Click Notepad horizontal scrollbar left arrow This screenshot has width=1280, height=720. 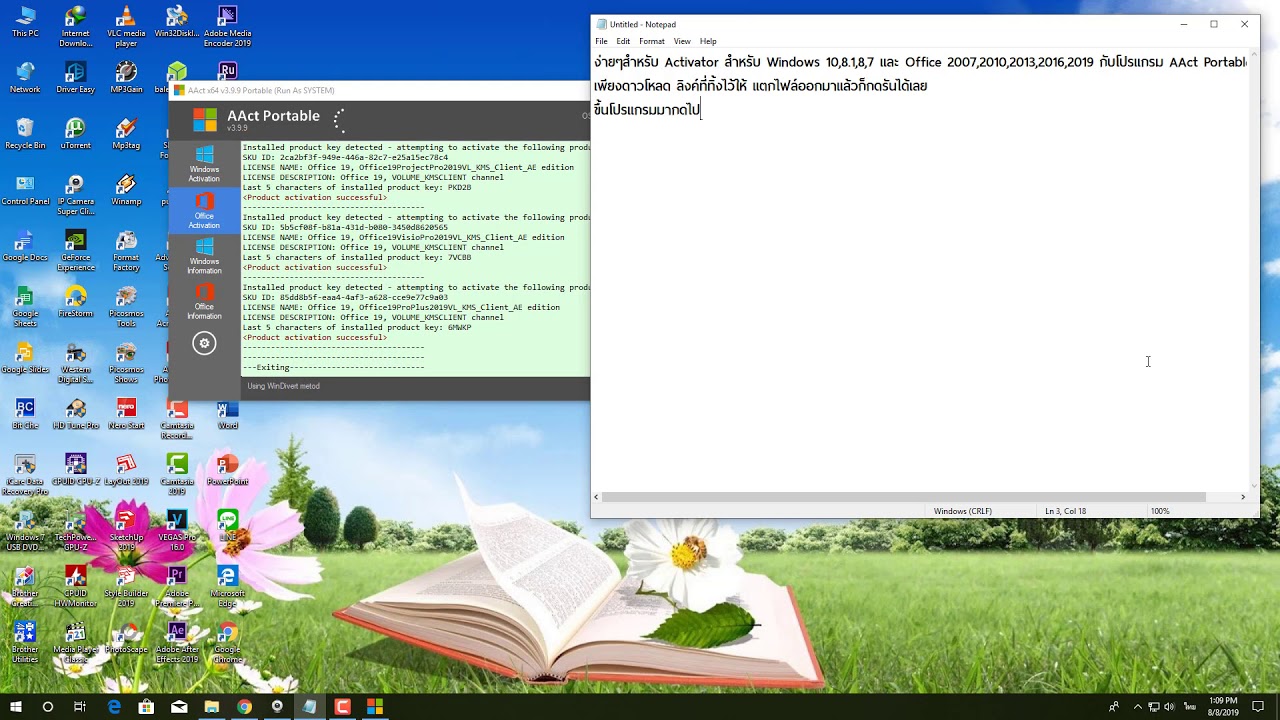(x=597, y=497)
